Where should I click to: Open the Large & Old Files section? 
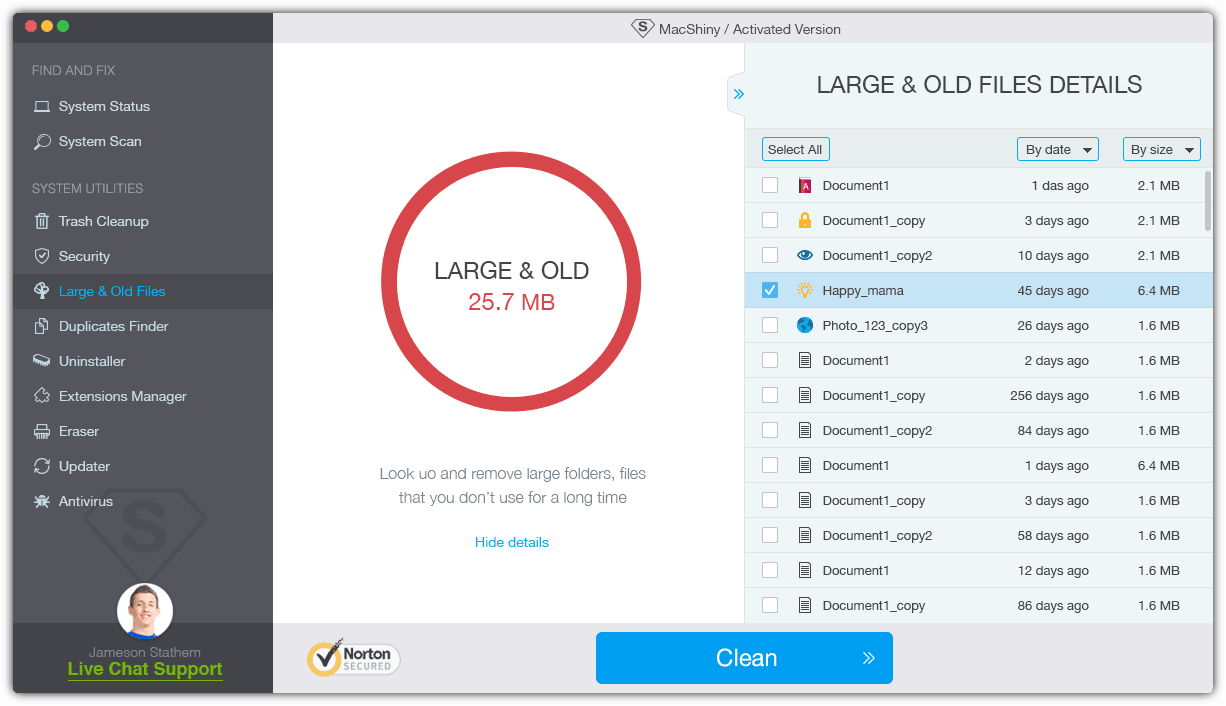[143, 291]
